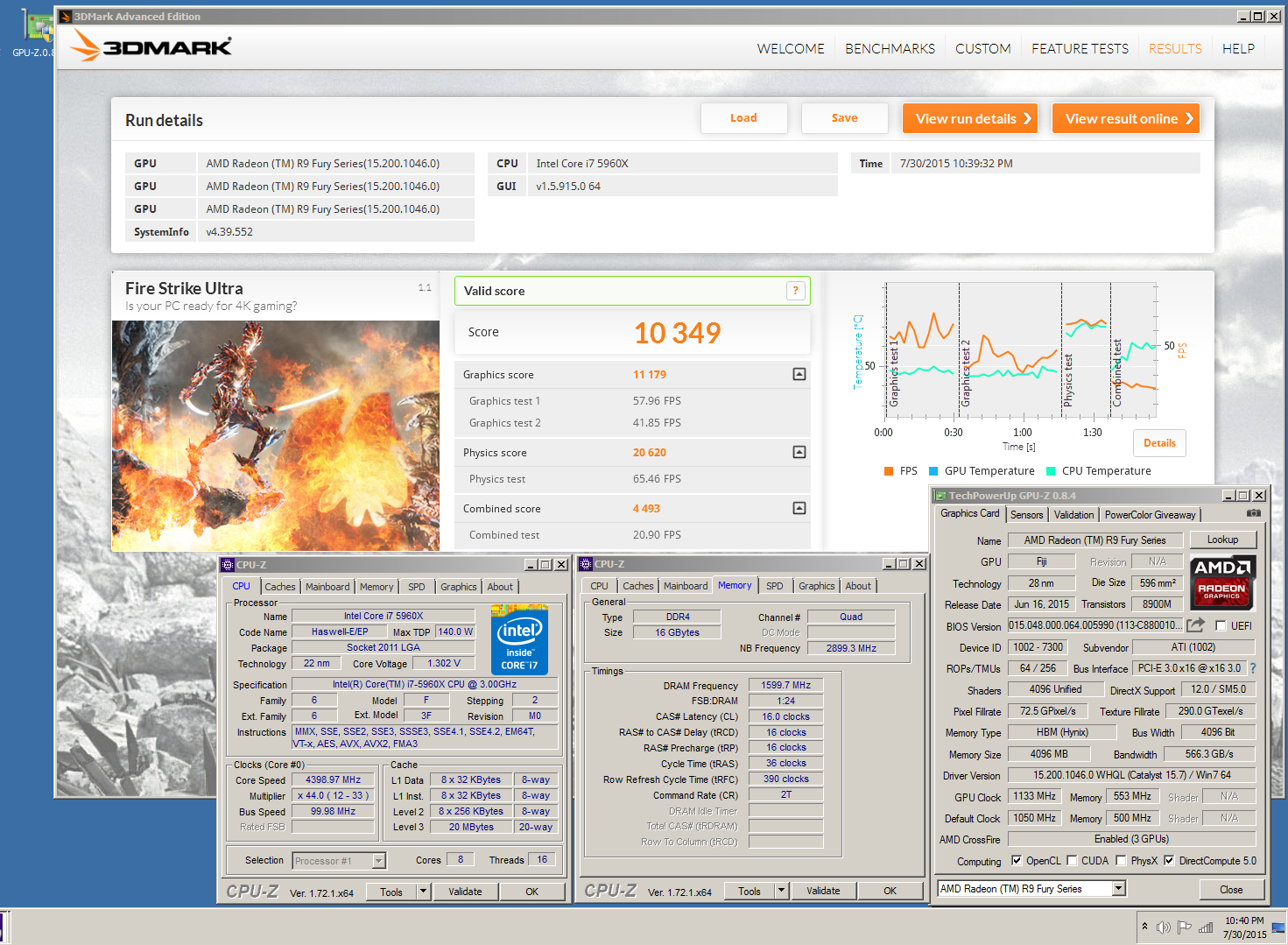Viewport: 1288px width, 945px height.
Task: Open Graphics tab in CPU-Z CPU window
Action: (459, 587)
